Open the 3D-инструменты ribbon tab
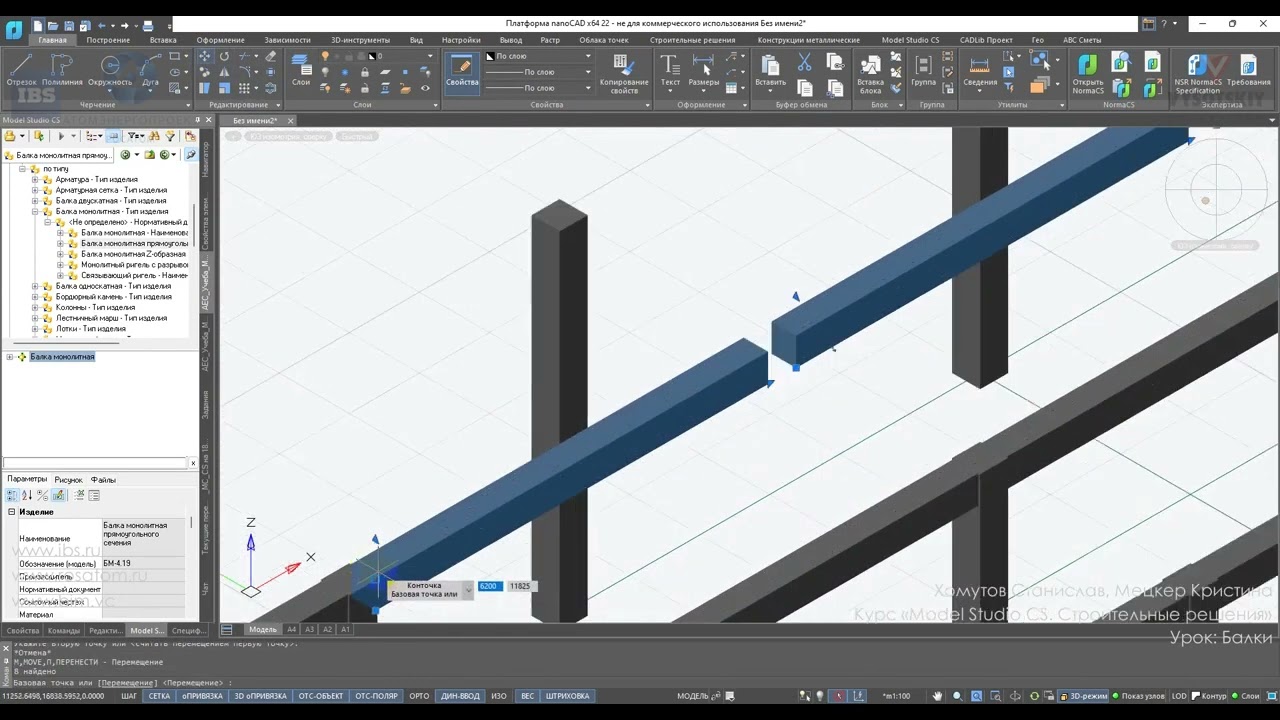This screenshot has width=1280, height=720. [362, 40]
